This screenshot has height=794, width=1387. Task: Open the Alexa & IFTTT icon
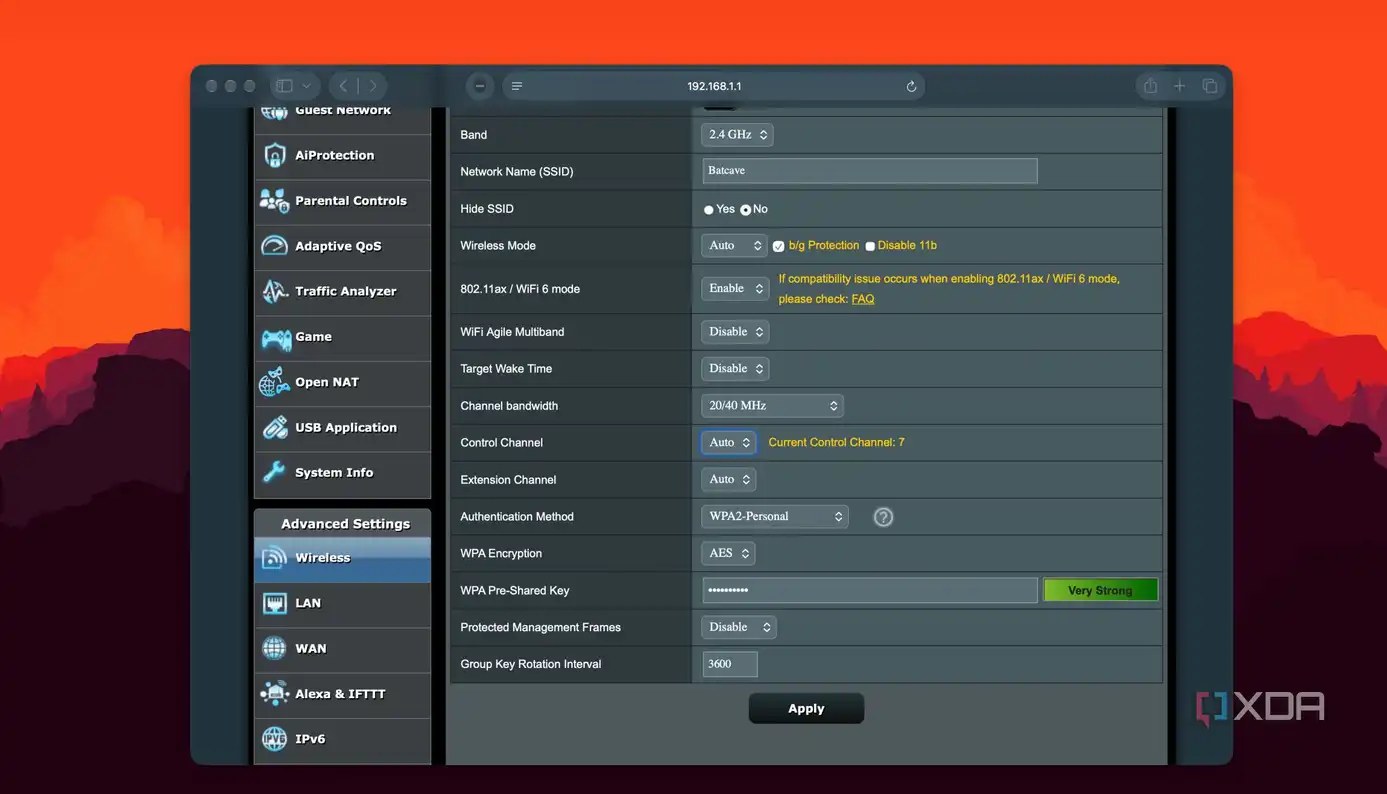point(275,693)
